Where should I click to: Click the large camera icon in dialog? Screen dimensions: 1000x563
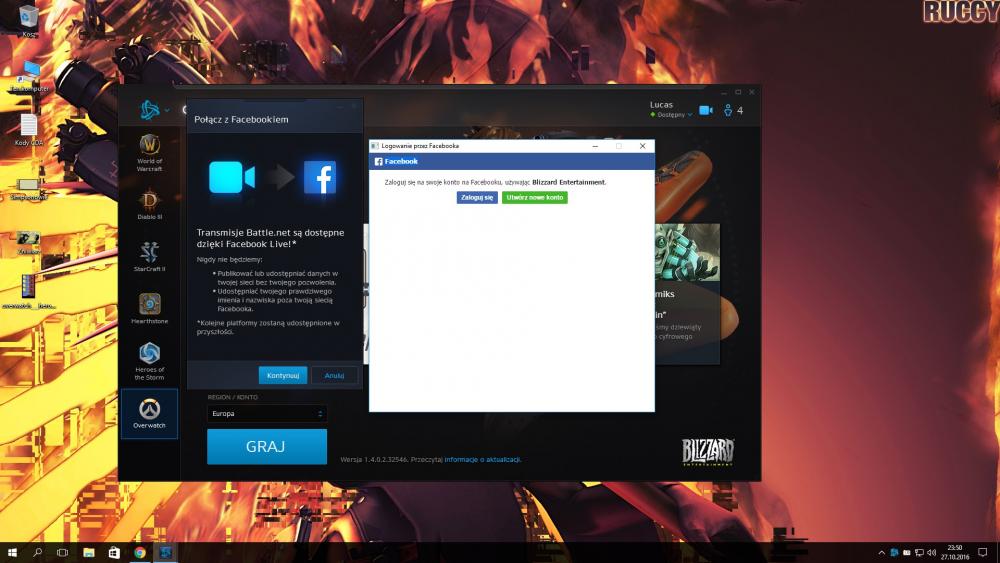click(x=232, y=177)
